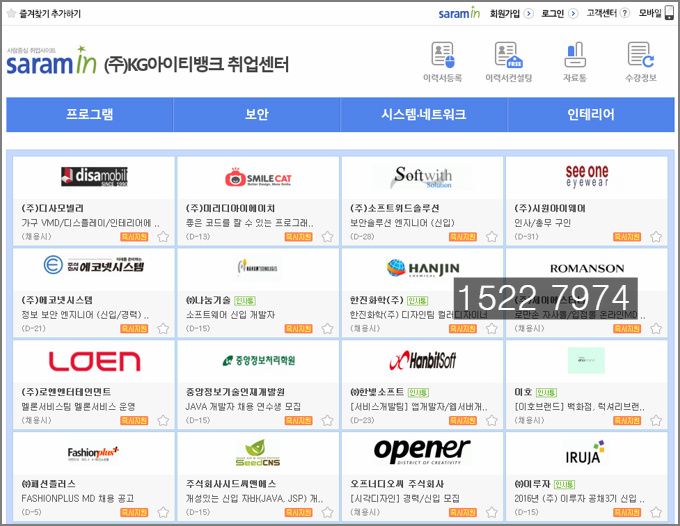Viewport: 680px width, 526px height.
Task: Click the 인사통 badge next to 한빛소프트
Action: click(418, 392)
